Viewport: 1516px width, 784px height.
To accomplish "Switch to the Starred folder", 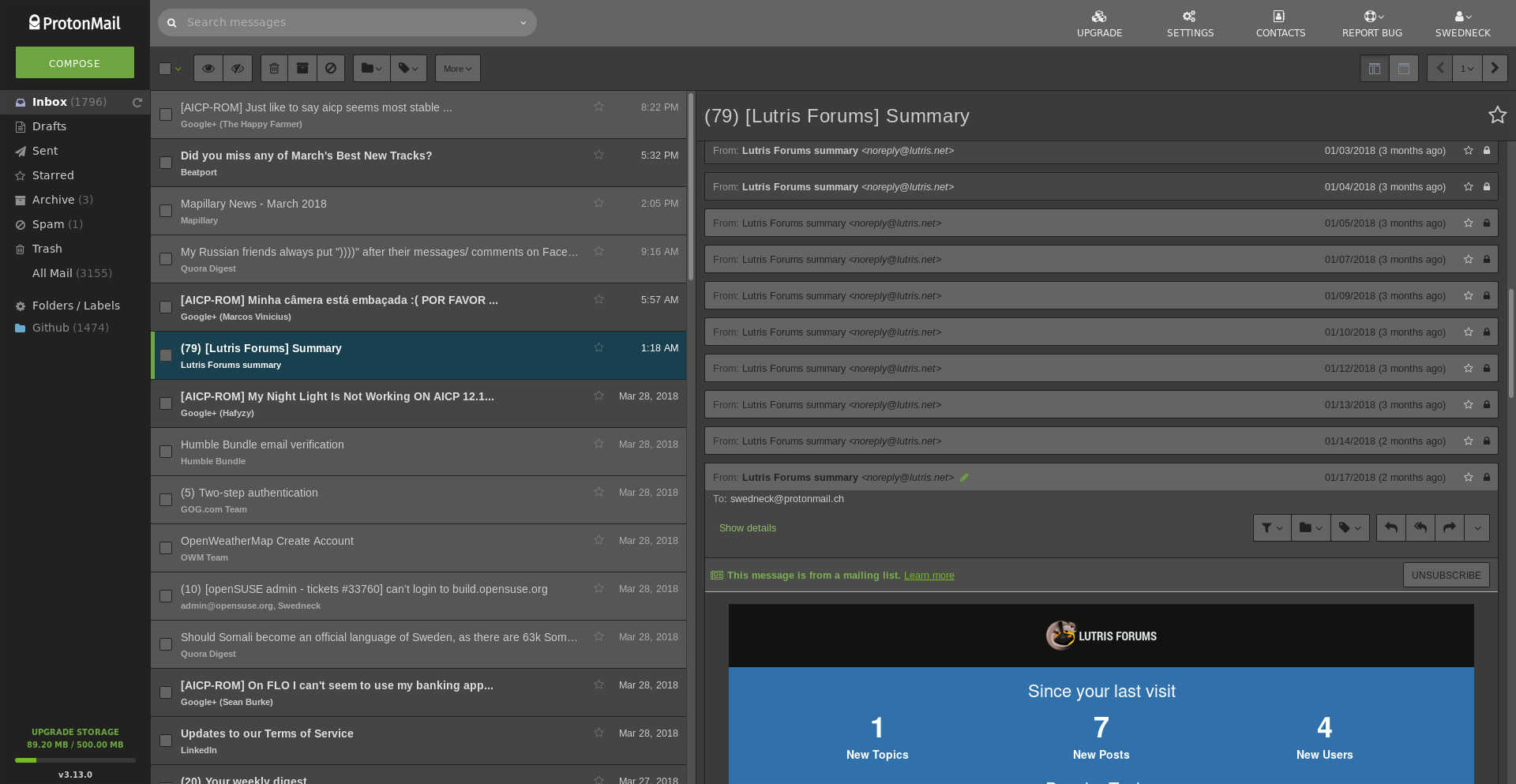I will click(53, 175).
